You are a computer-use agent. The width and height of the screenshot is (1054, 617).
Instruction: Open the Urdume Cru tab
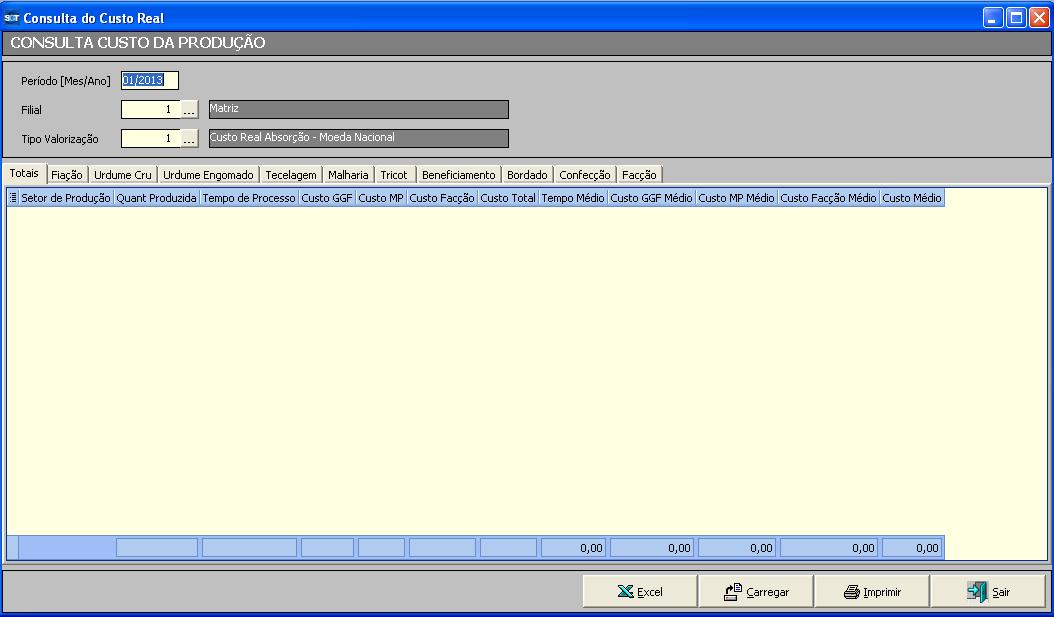coord(123,175)
